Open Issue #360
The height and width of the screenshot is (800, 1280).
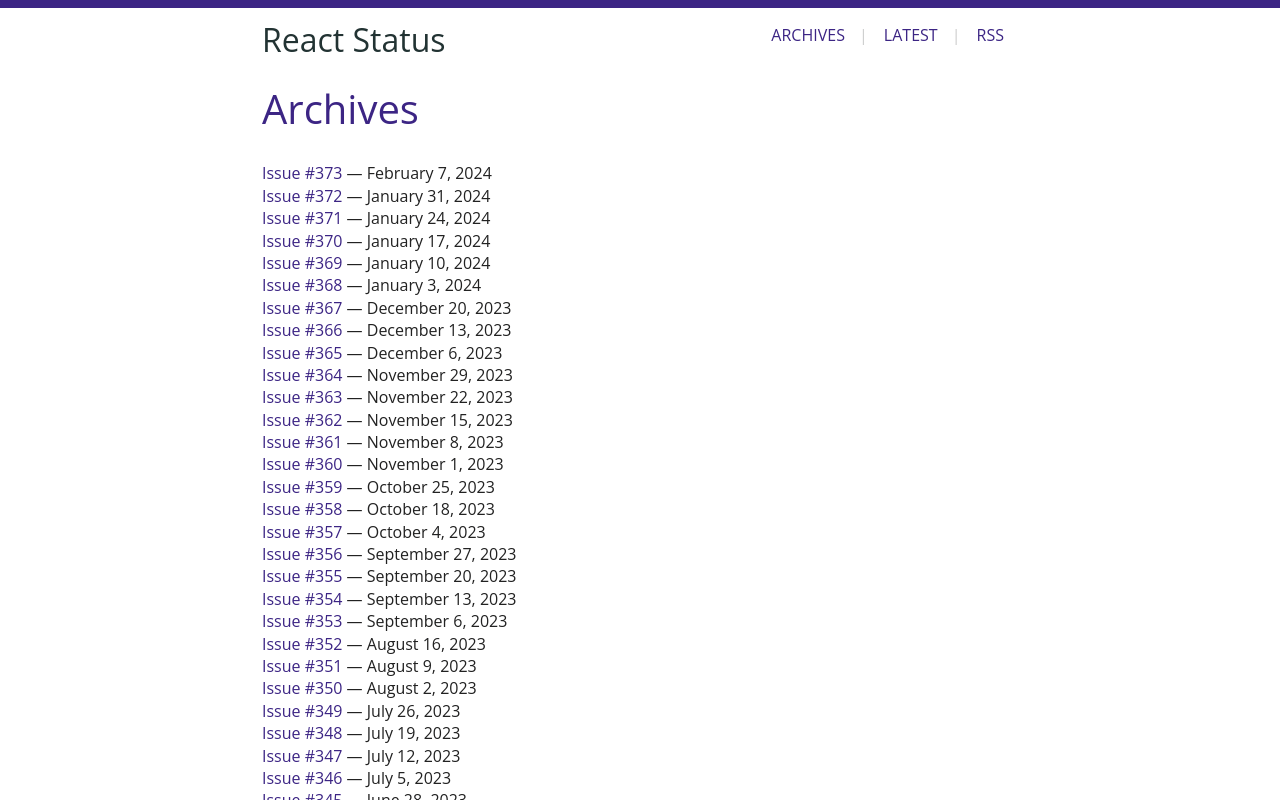302,464
